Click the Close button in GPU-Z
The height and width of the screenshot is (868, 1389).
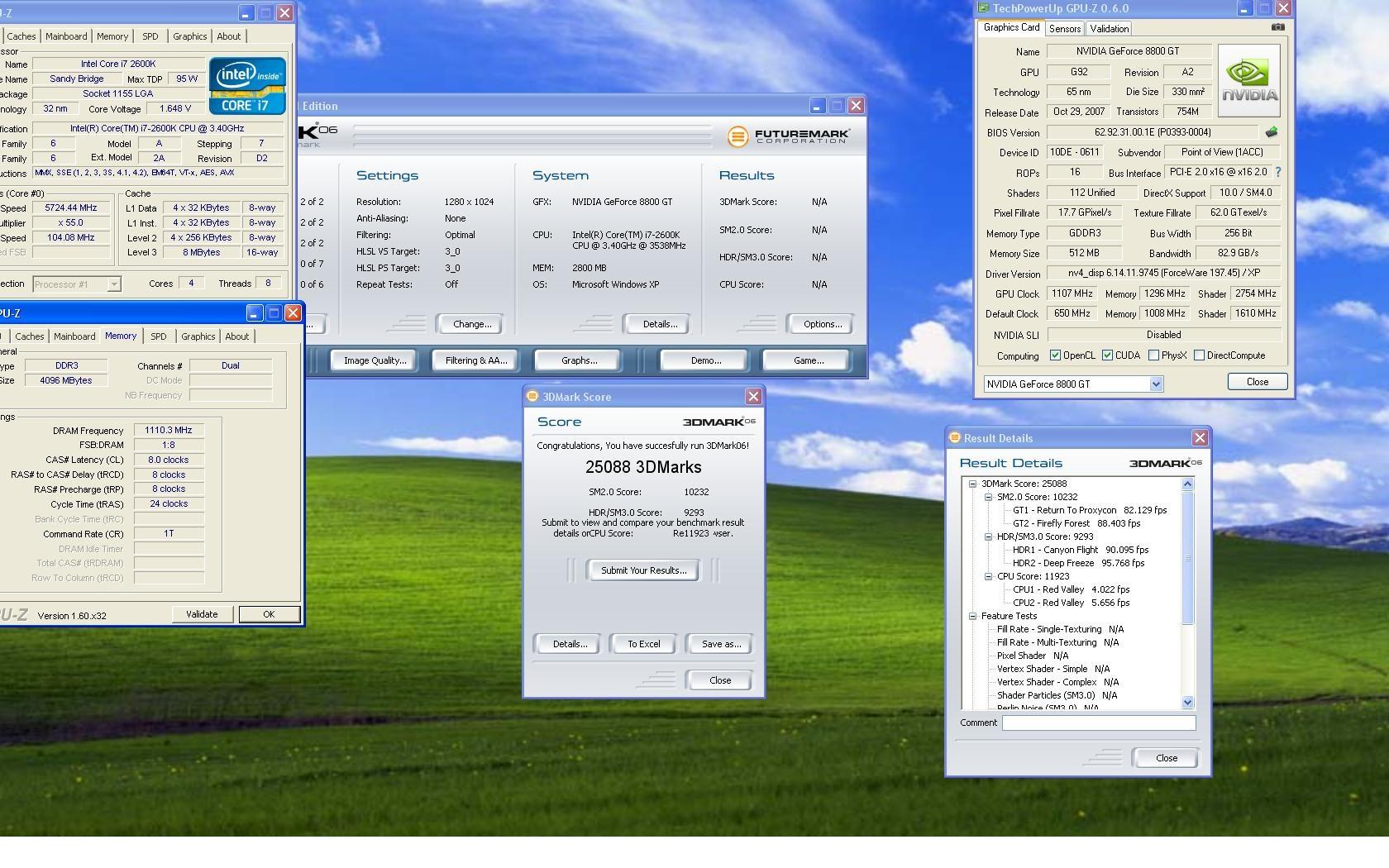click(x=1258, y=382)
